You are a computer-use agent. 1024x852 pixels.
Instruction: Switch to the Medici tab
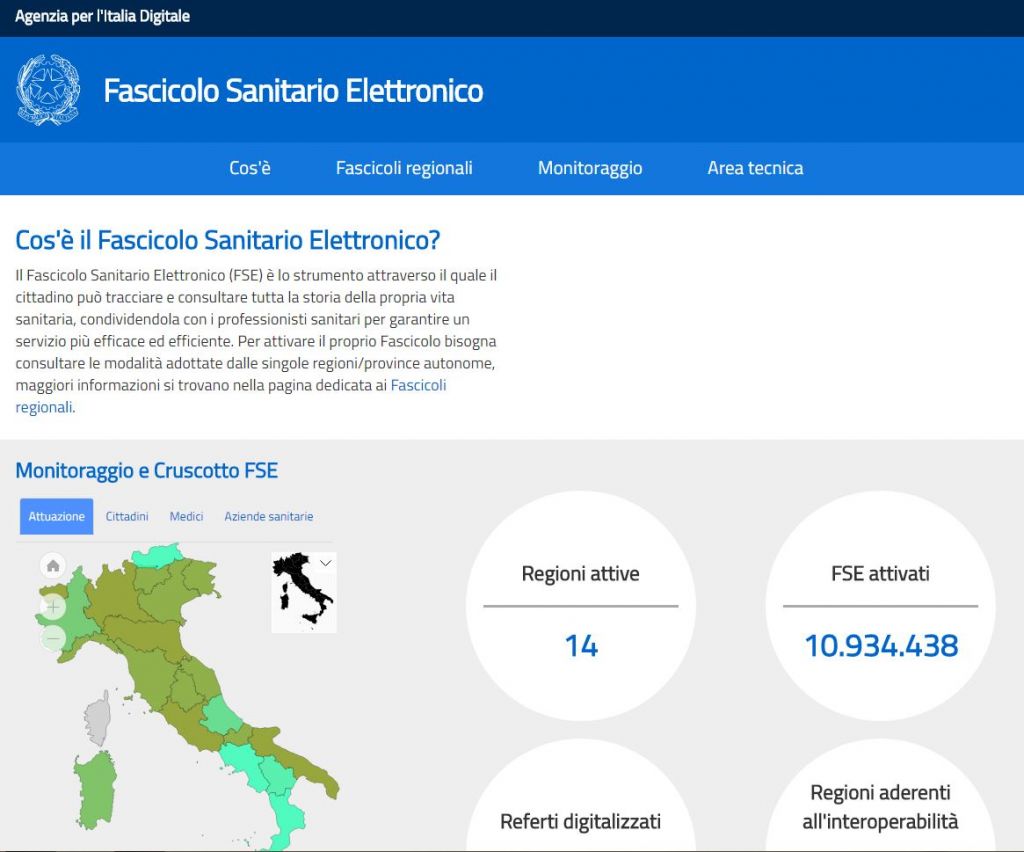pos(186,516)
